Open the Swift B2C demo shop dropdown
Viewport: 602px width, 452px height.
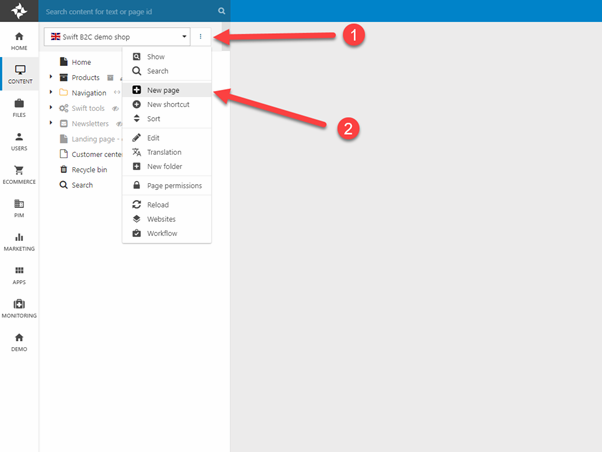point(118,37)
